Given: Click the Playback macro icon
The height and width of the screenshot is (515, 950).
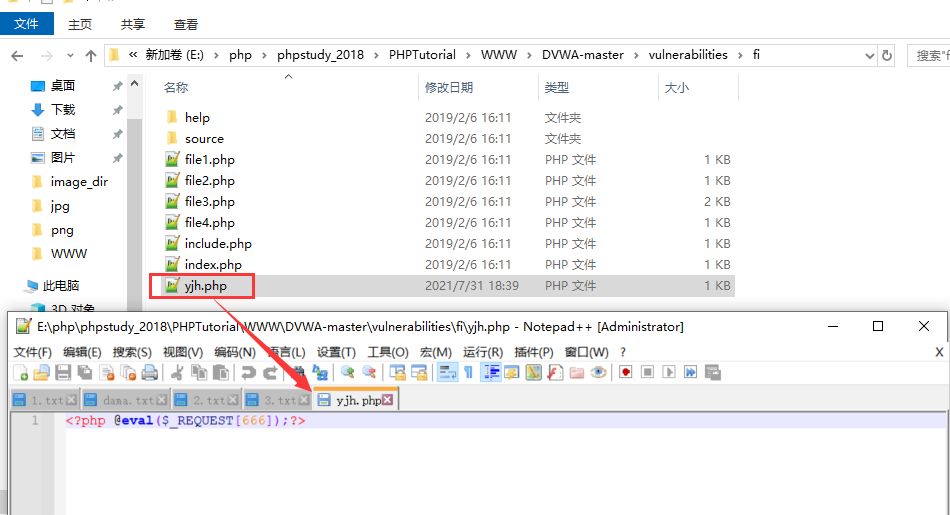Looking at the screenshot, I should pos(669,372).
